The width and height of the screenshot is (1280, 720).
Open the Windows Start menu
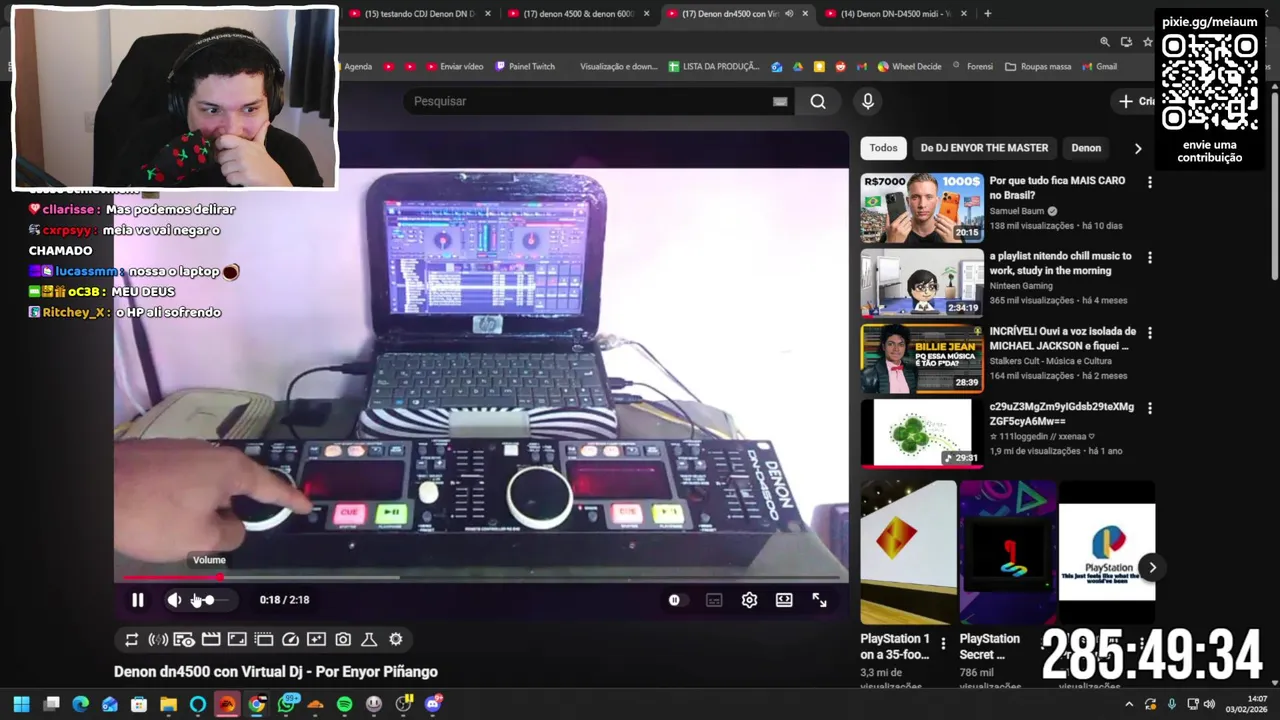pos(21,704)
